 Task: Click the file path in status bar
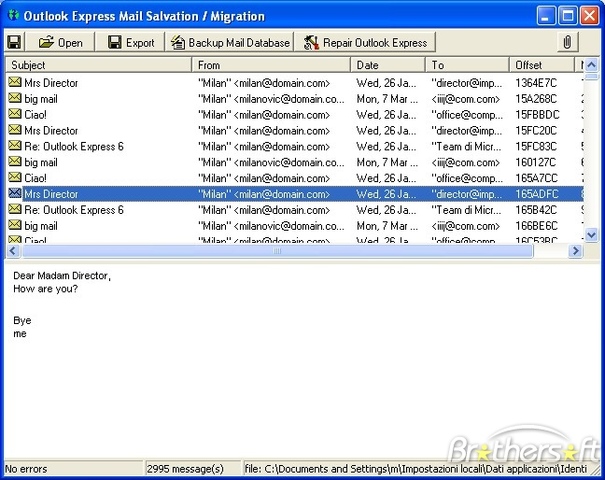pyautogui.click(x=416, y=469)
